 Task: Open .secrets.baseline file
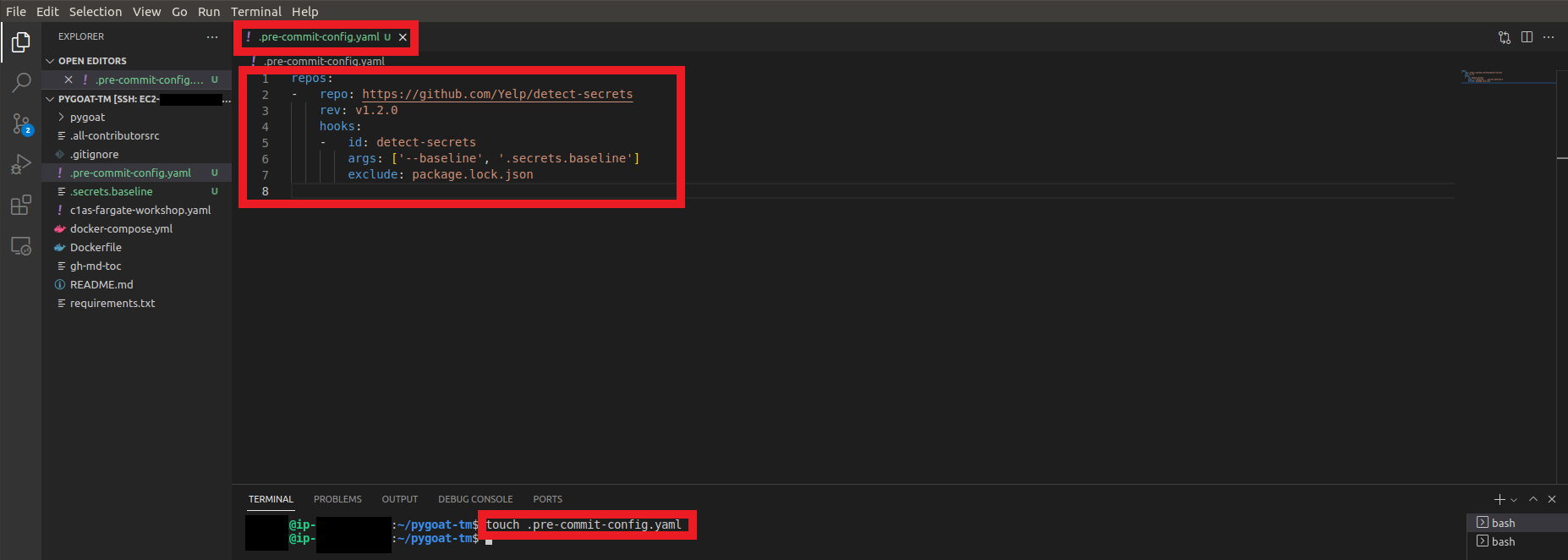(136, 191)
